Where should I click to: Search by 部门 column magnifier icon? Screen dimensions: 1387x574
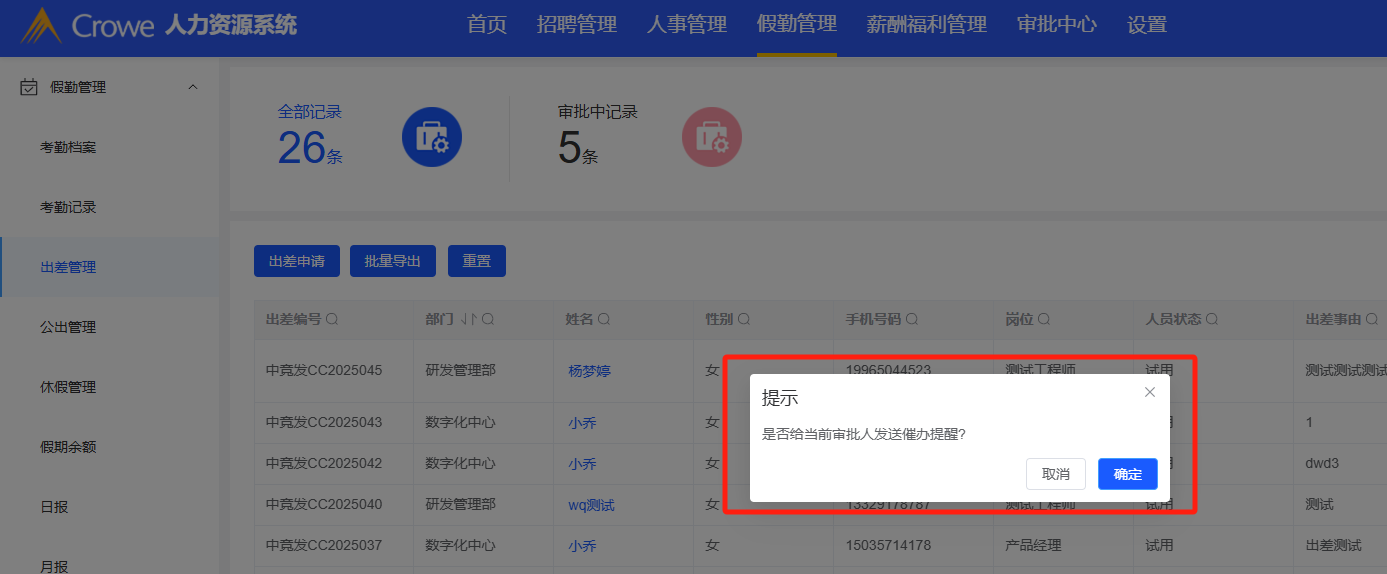pyautogui.click(x=488, y=319)
